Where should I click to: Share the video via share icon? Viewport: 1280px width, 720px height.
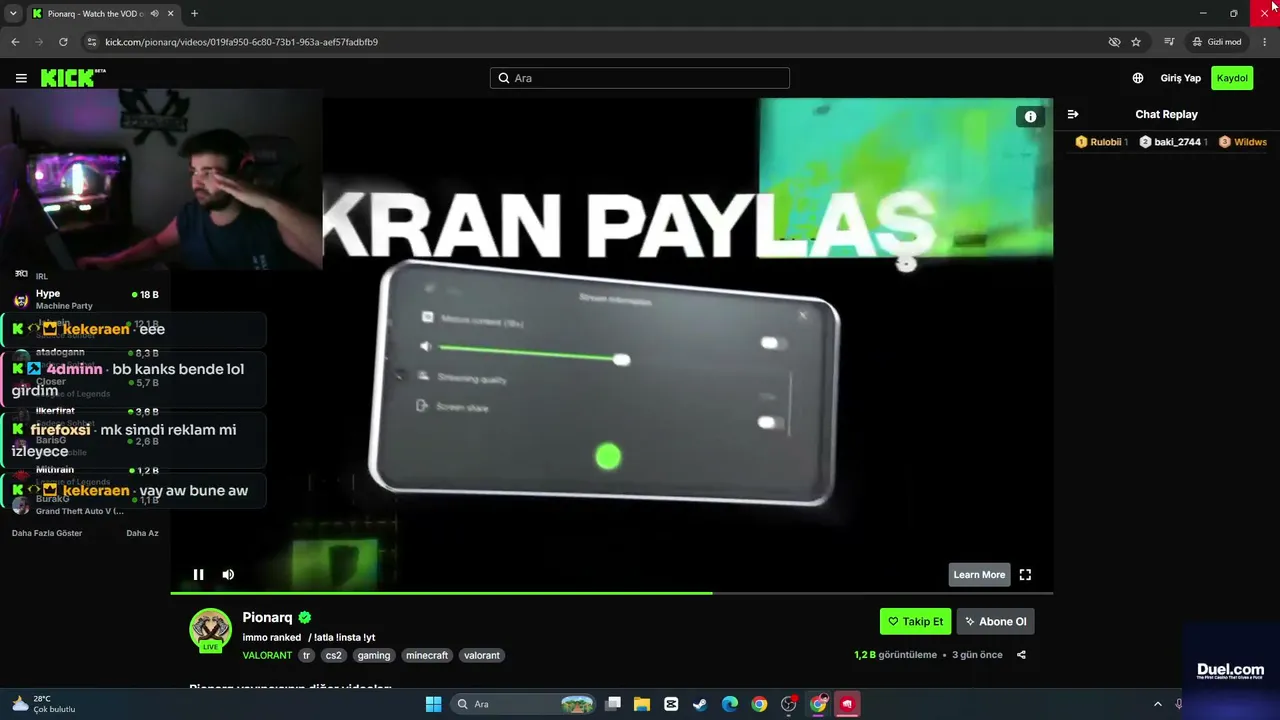(x=1021, y=655)
